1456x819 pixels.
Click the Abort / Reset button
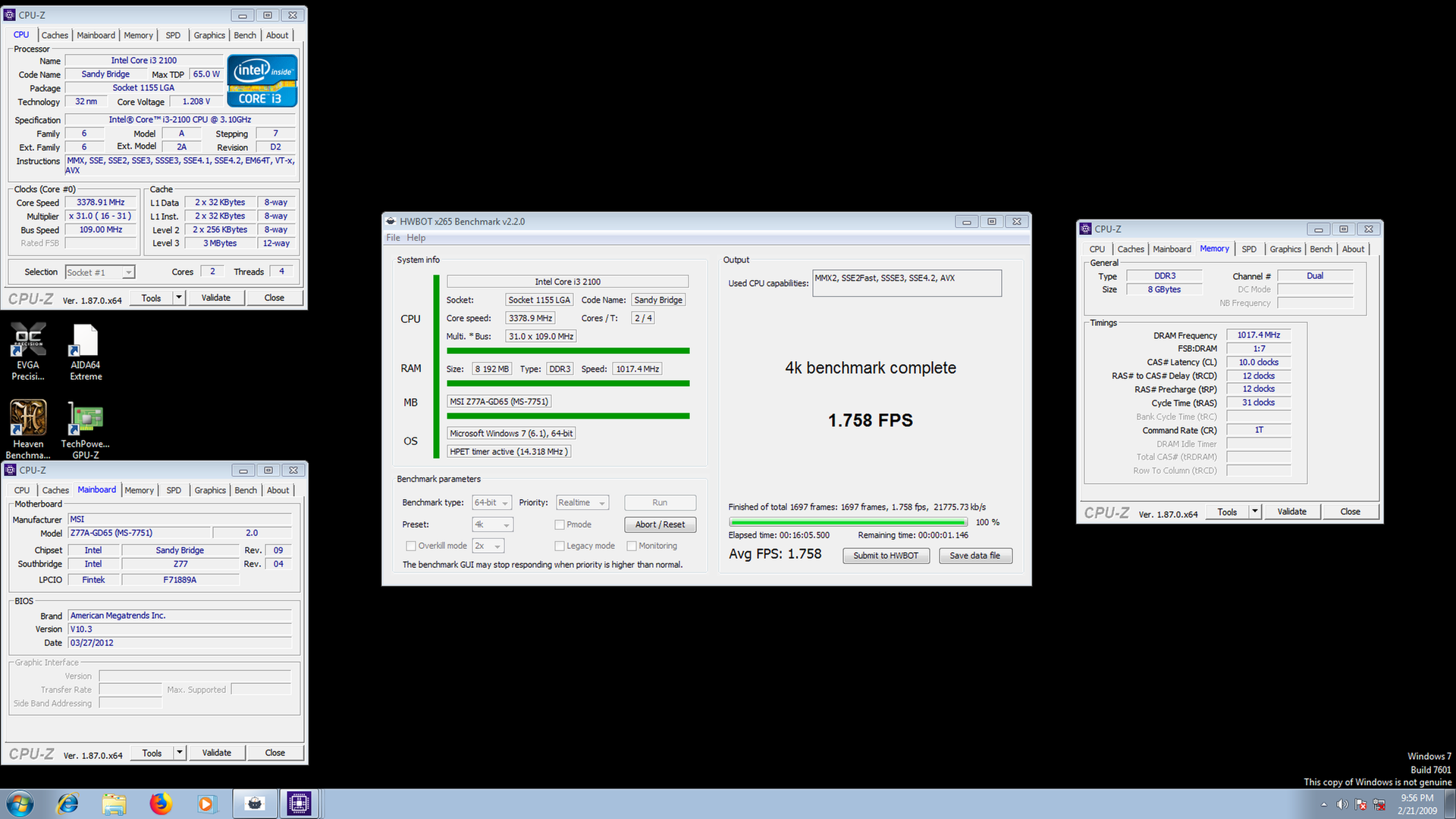tap(660, 525)
